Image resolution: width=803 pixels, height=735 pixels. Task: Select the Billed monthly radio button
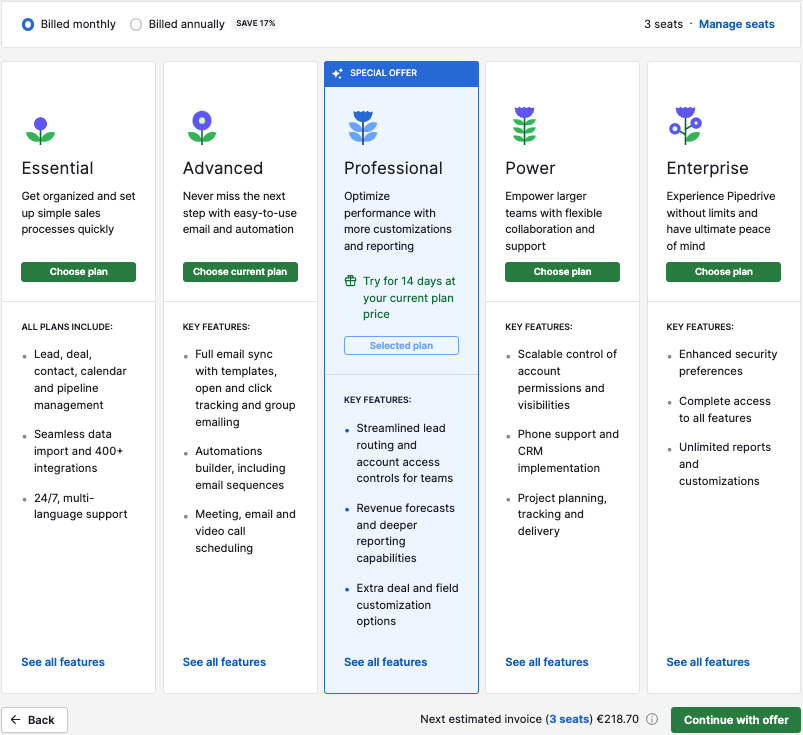tap(28, 24)
